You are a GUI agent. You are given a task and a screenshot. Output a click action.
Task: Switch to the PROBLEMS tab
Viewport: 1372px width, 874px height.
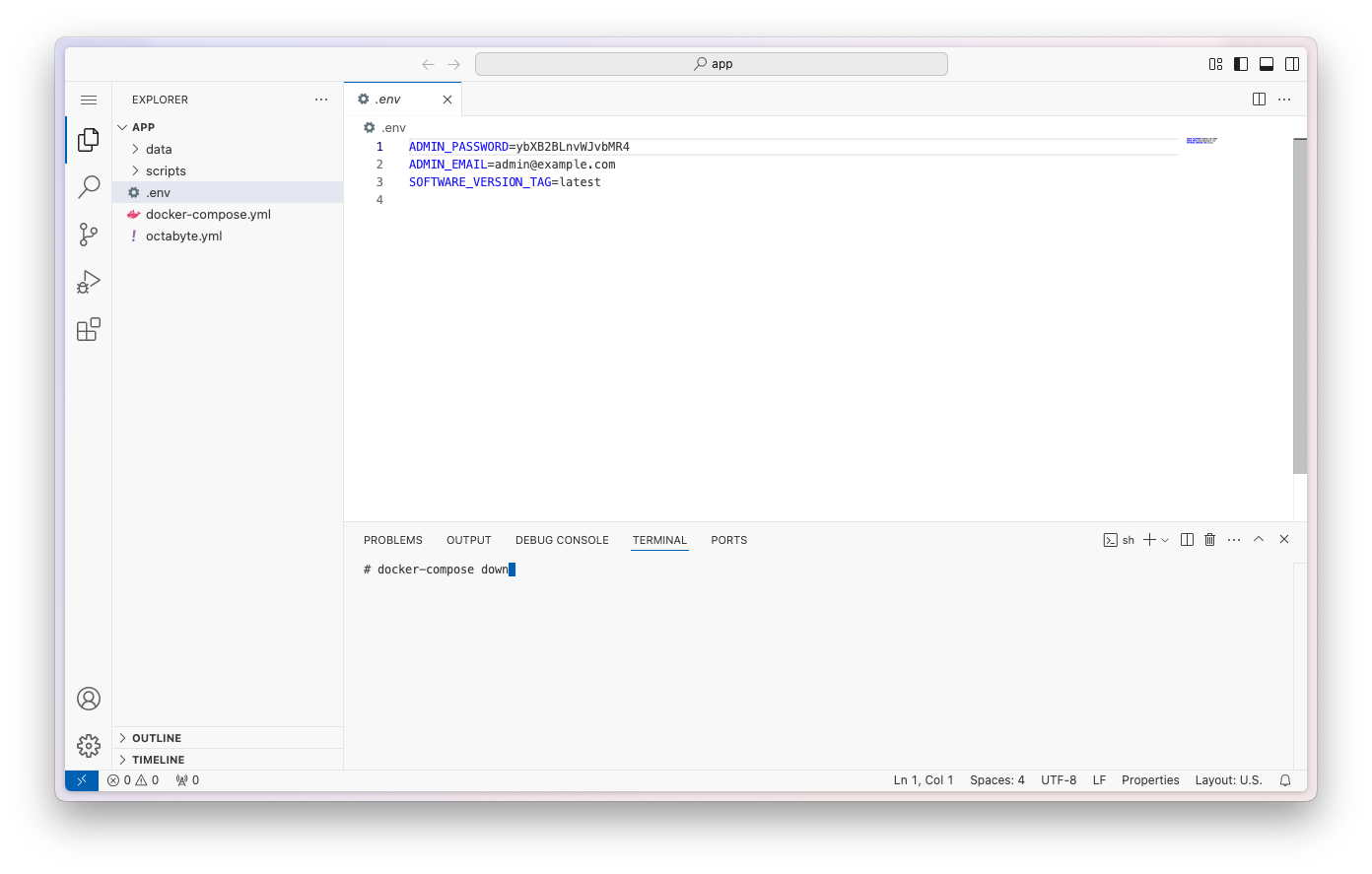click(392, 540)
